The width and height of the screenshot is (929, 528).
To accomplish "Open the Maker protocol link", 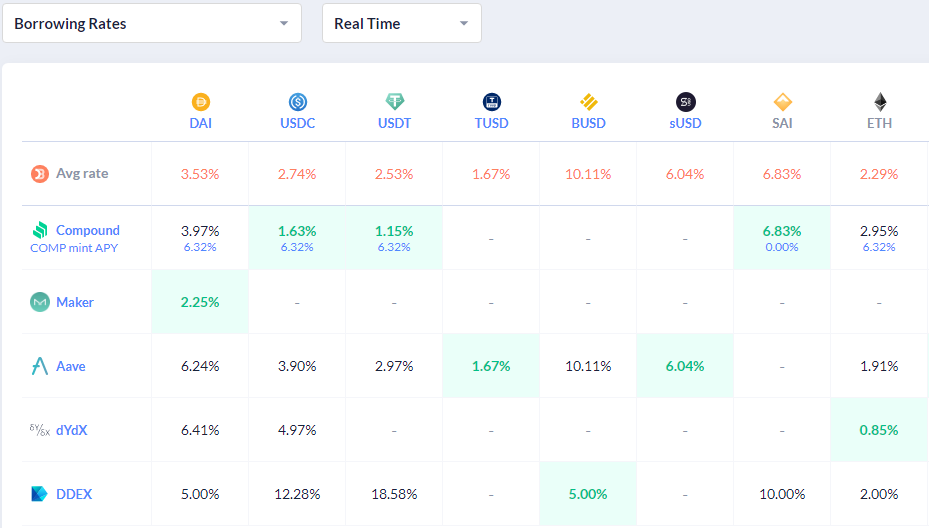I will click(75, 302).
